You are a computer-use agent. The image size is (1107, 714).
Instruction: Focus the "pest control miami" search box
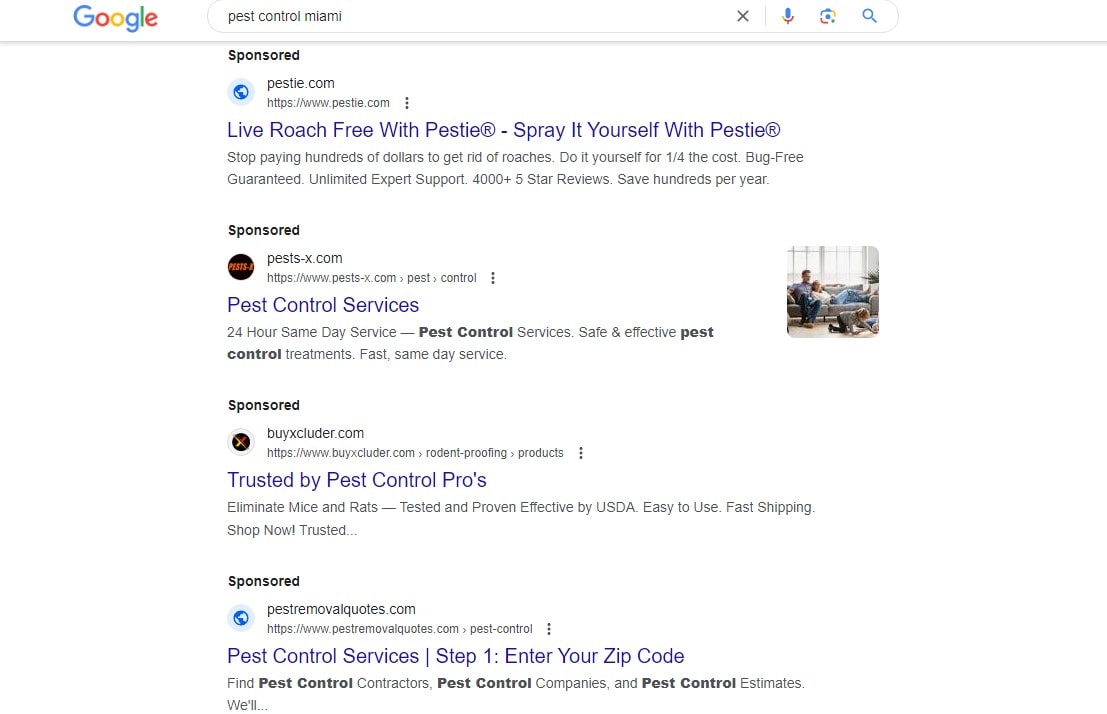coord(470,16)
